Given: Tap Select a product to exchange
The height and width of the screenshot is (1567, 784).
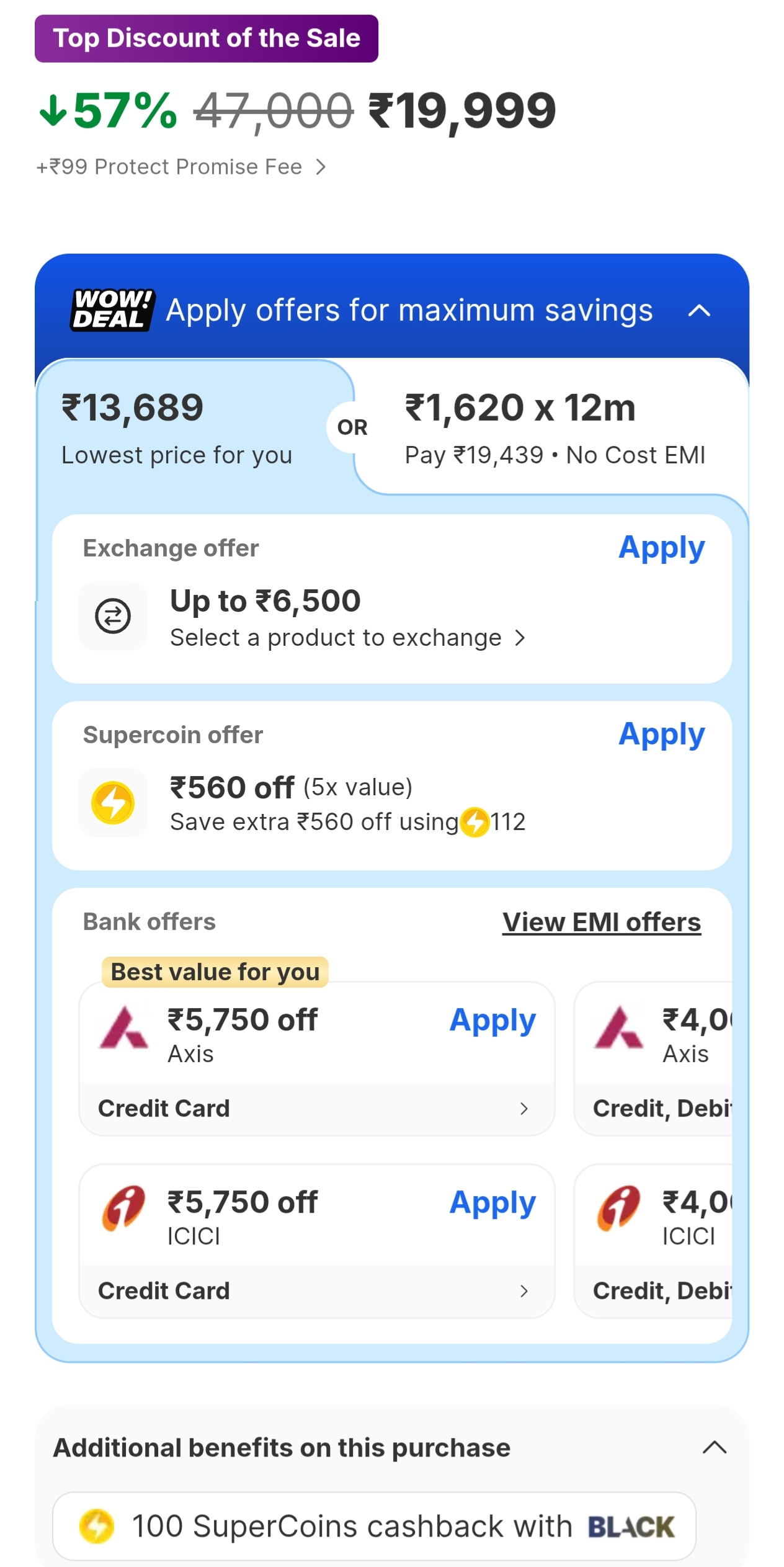Looking at the screenshot, I should [347, 638].
